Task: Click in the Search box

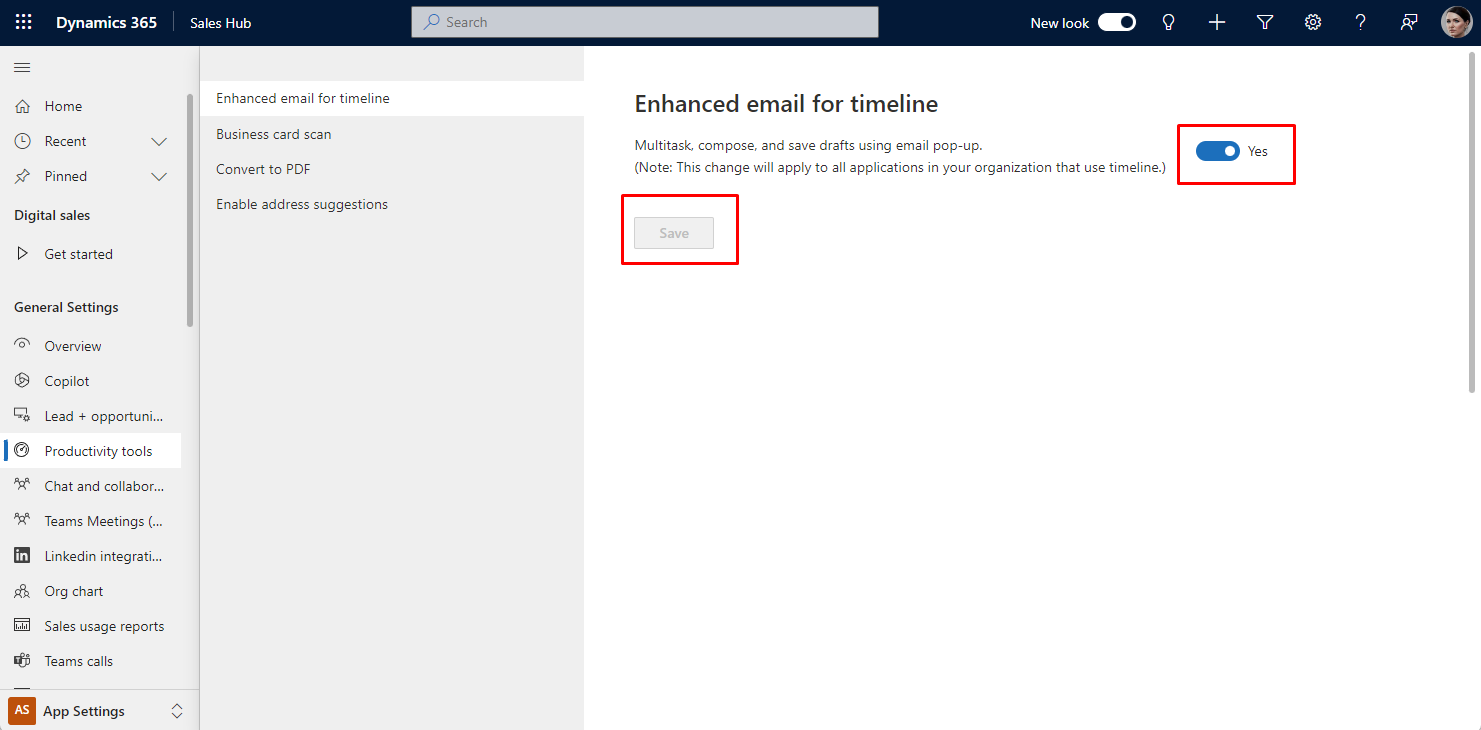Action: [645, 22]
